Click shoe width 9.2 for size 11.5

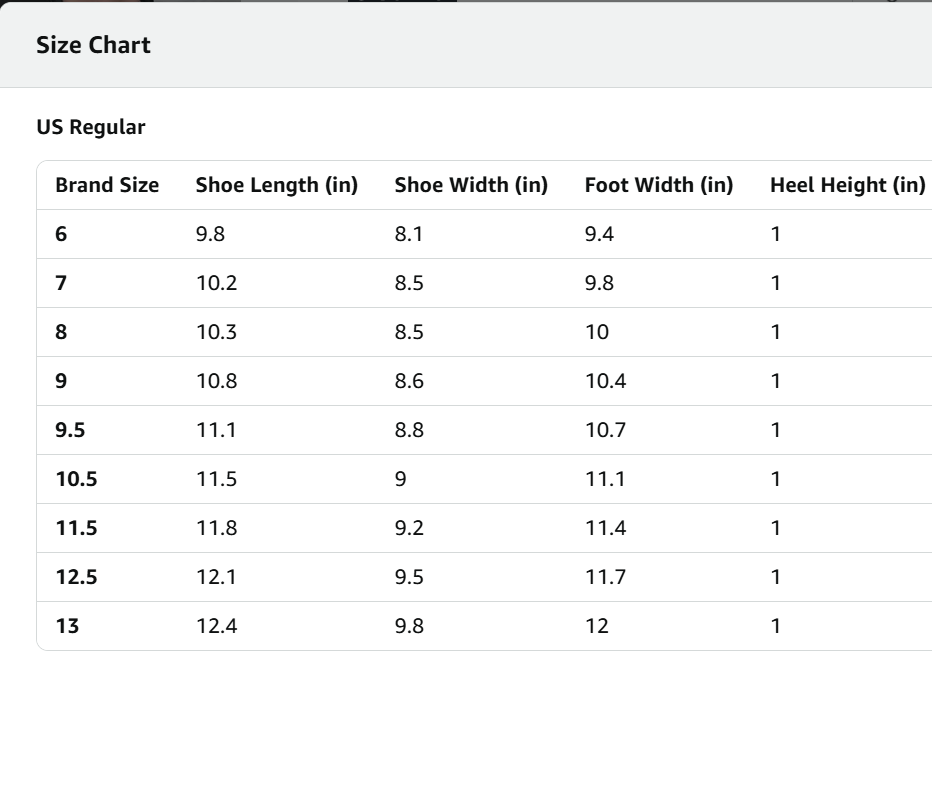[409, 528]
